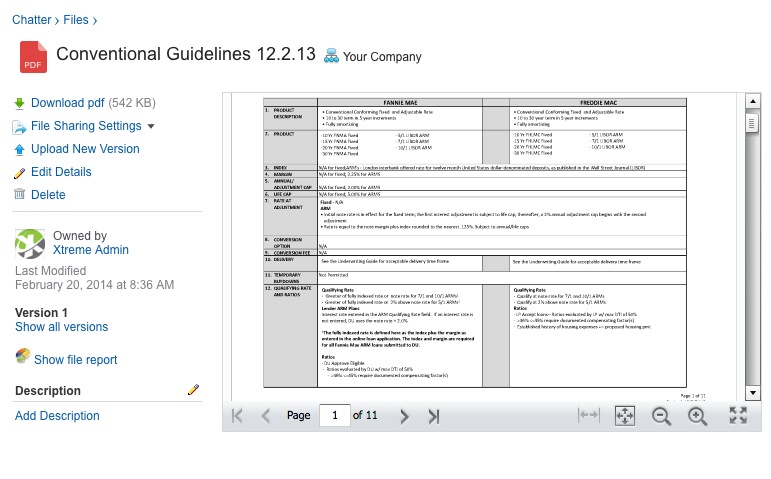Image resolution: width=771 pixels, height=479 pixels.
Task: Zoom in on the document preview
Action: [x=697, y=417]
